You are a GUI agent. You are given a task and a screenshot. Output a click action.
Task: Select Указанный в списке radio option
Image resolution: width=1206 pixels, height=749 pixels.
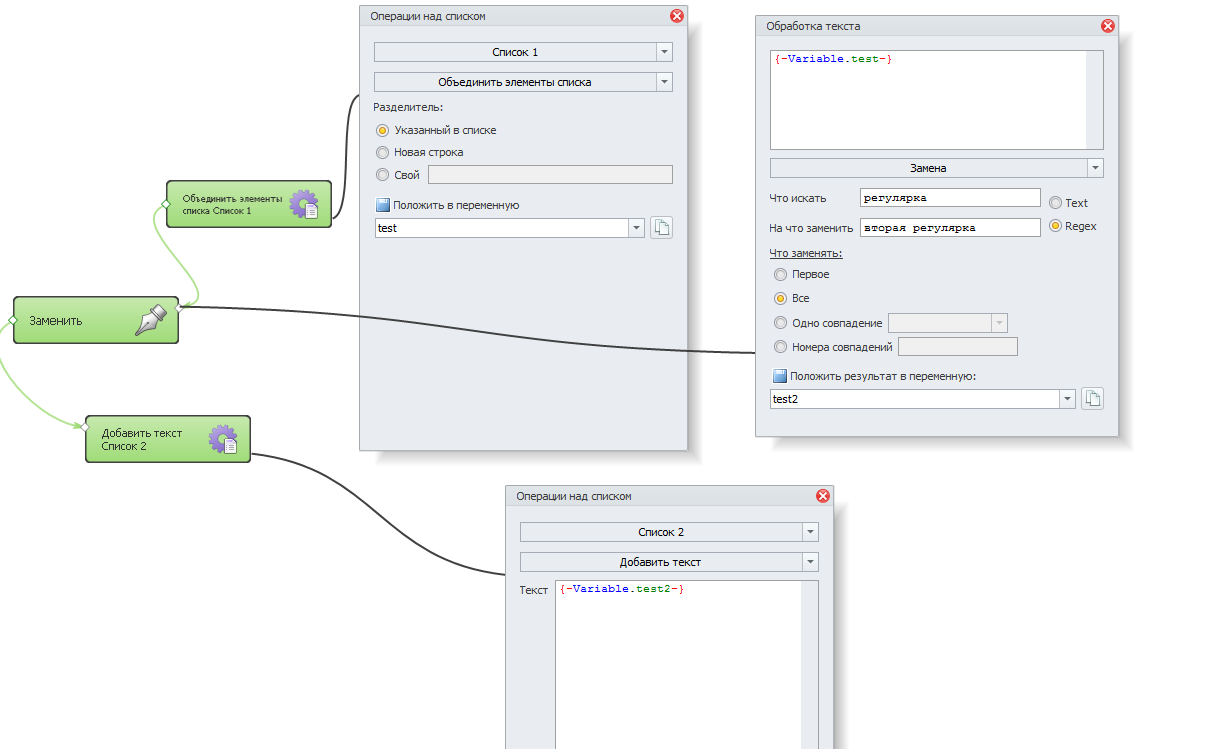click(x=382, y=130)
